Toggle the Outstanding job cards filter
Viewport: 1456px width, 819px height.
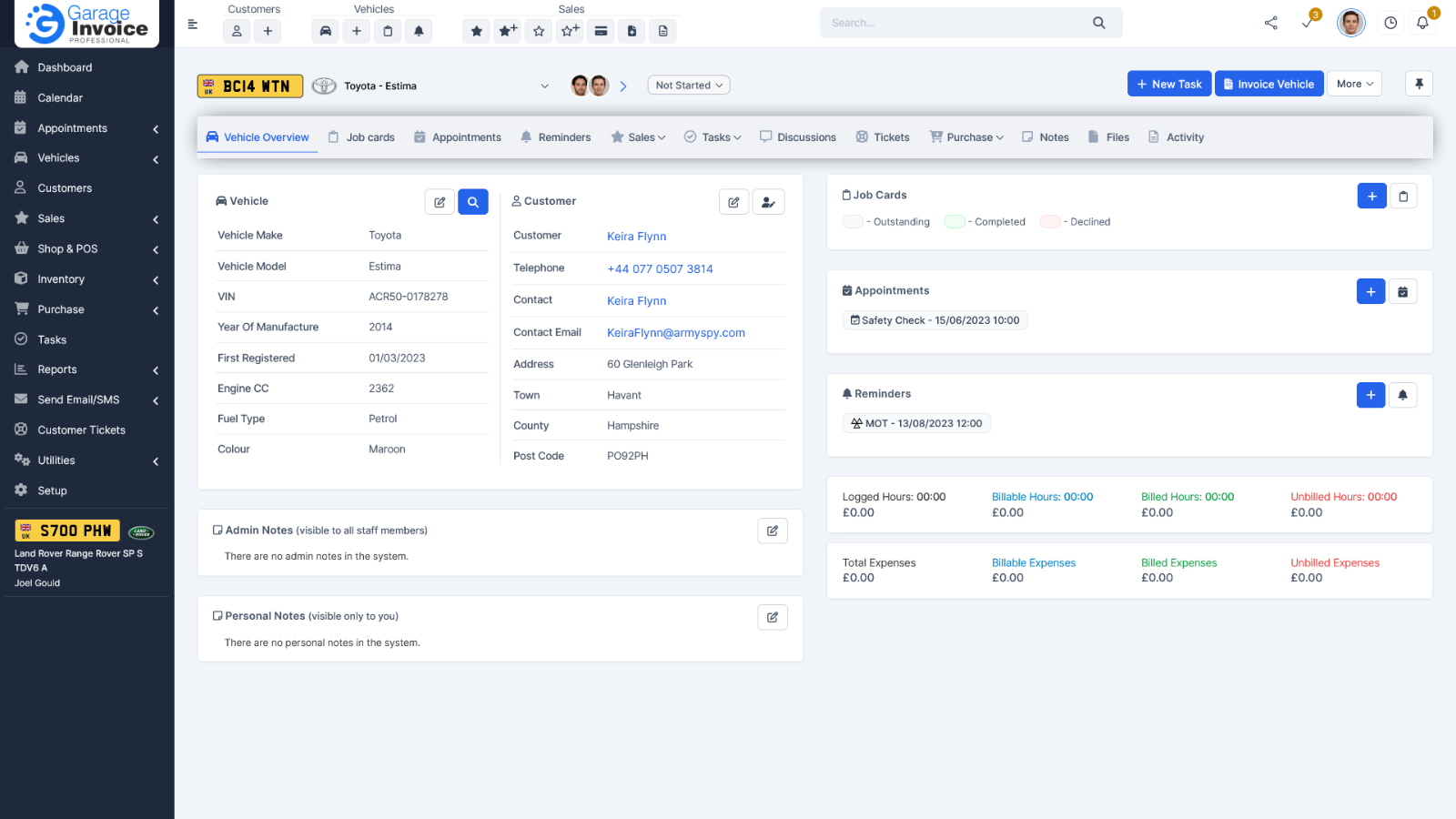click(853, 222)
